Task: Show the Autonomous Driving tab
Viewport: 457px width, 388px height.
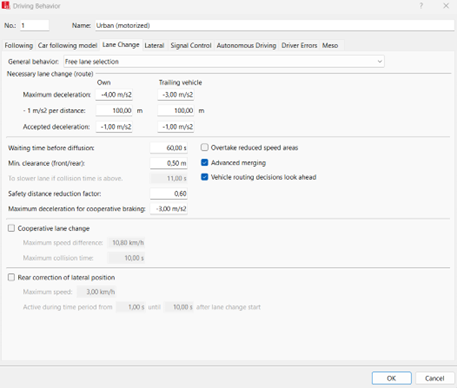Action: (x=246, y=45)
